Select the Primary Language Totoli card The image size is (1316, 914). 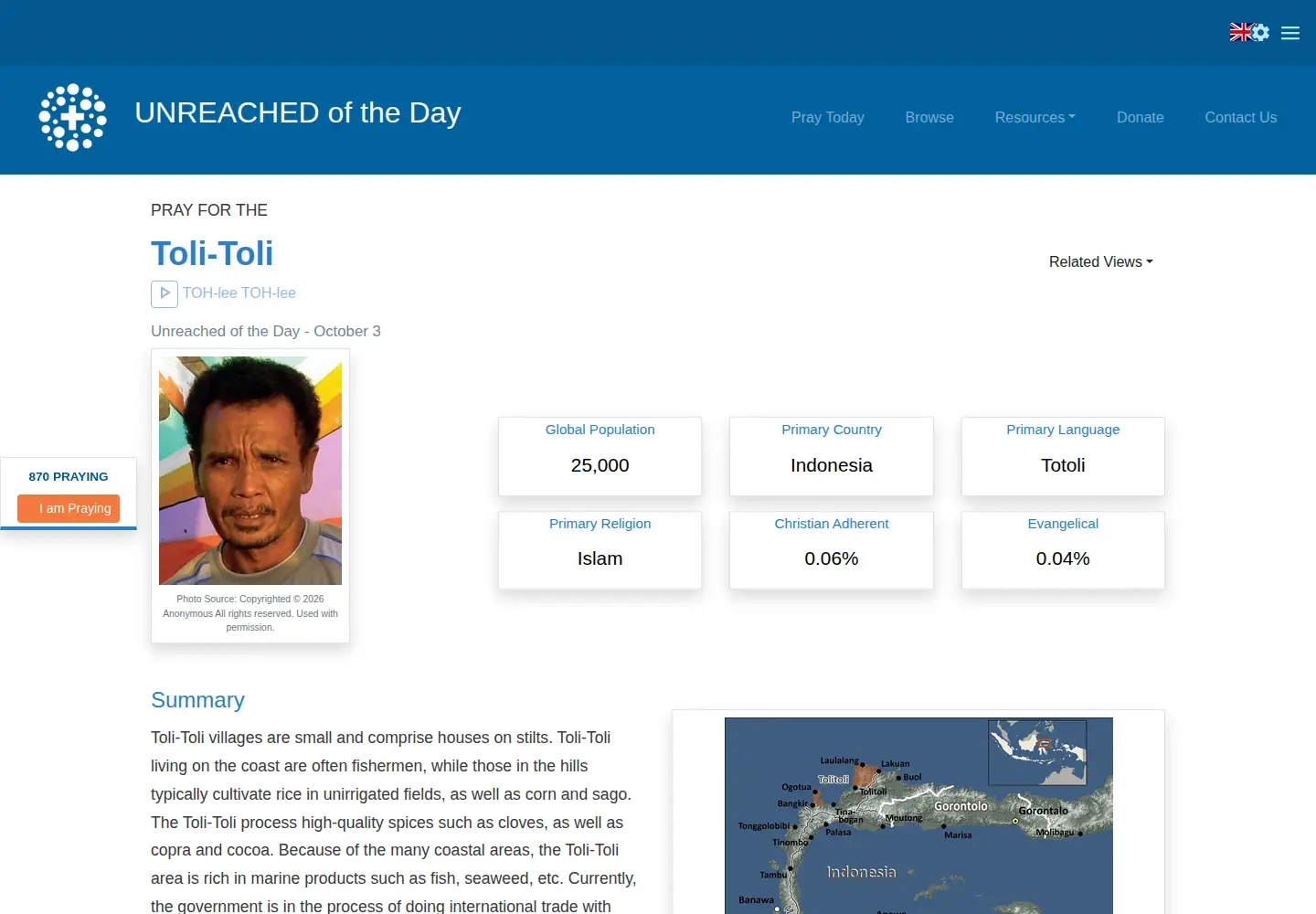(1063, 456)
